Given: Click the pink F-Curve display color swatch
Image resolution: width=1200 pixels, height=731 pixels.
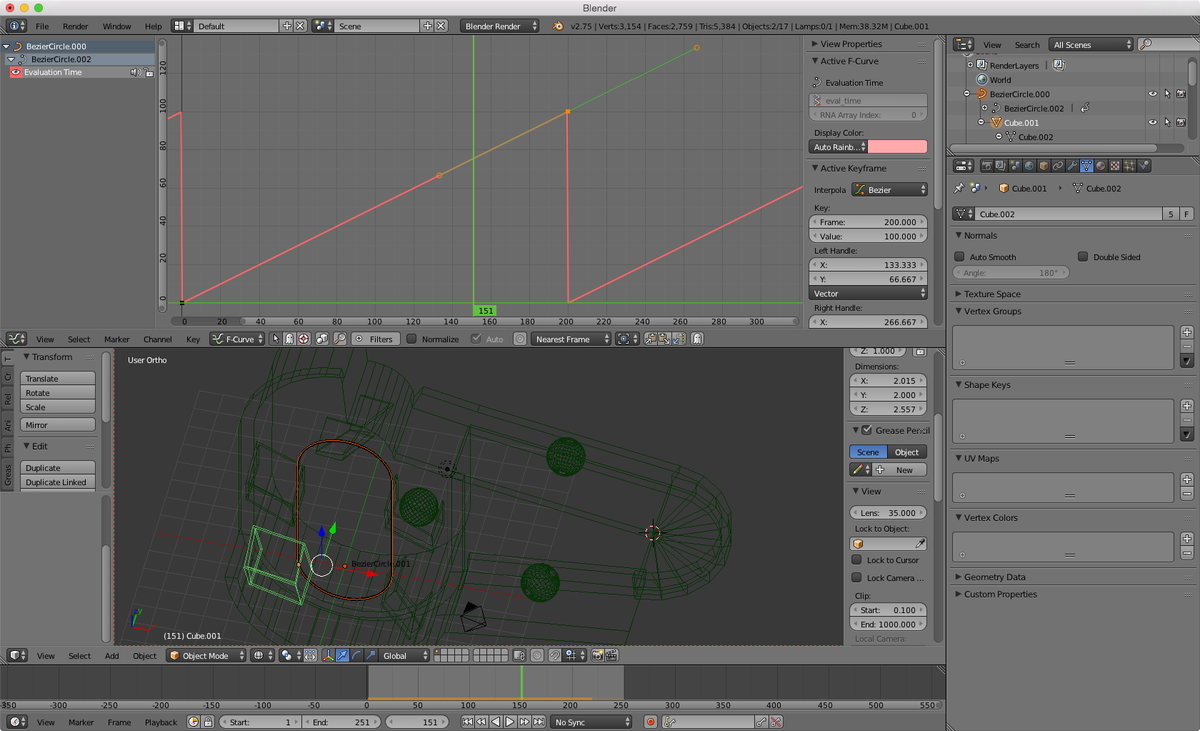Looking at the screenshot, I should (x=898, y=147).
